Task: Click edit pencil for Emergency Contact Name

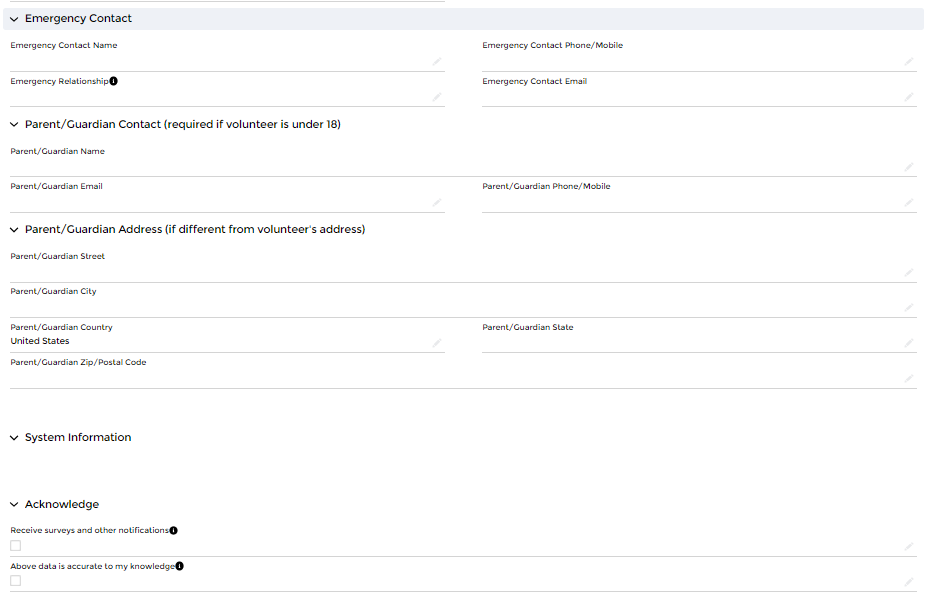Action: 437,62
